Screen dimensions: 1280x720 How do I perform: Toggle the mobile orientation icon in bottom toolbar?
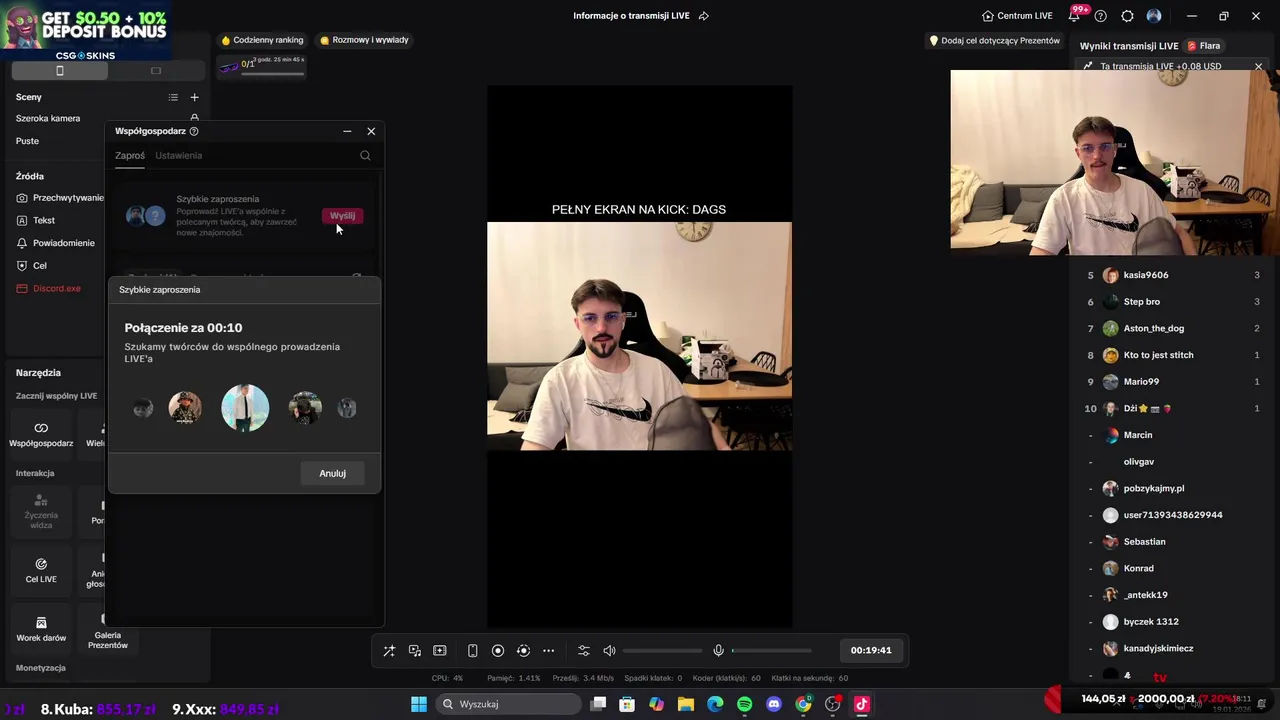(x=473, y=651)
